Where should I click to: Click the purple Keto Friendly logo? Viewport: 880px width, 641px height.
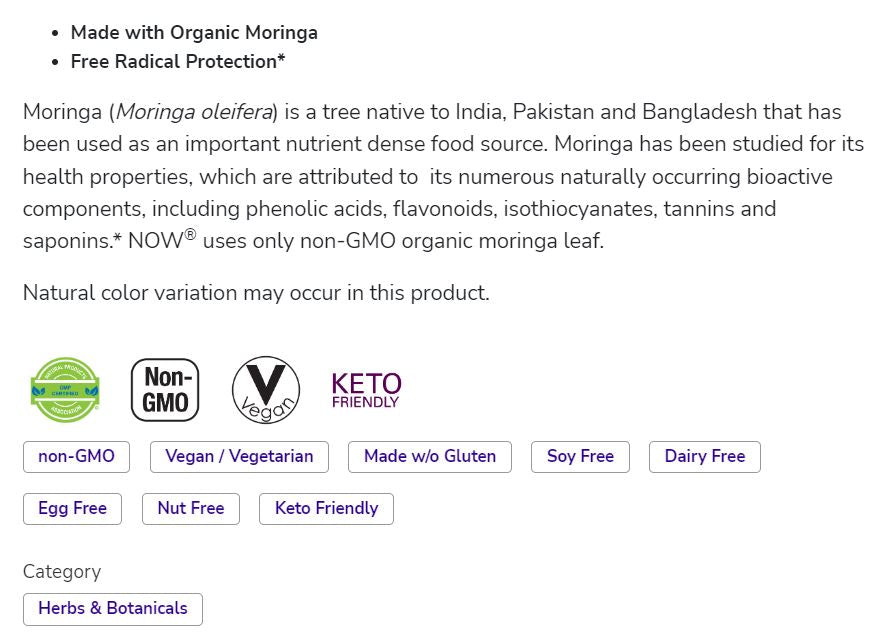click(366, 390)
